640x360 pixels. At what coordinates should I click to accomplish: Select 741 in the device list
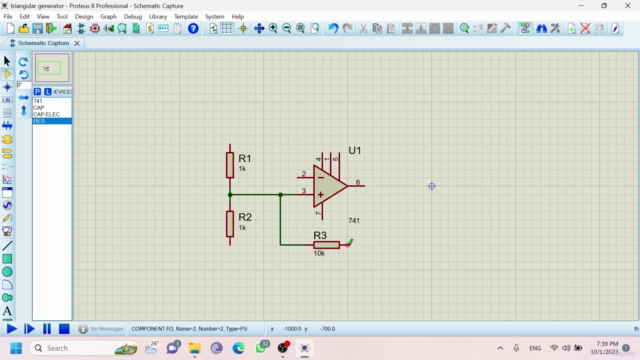52,101
